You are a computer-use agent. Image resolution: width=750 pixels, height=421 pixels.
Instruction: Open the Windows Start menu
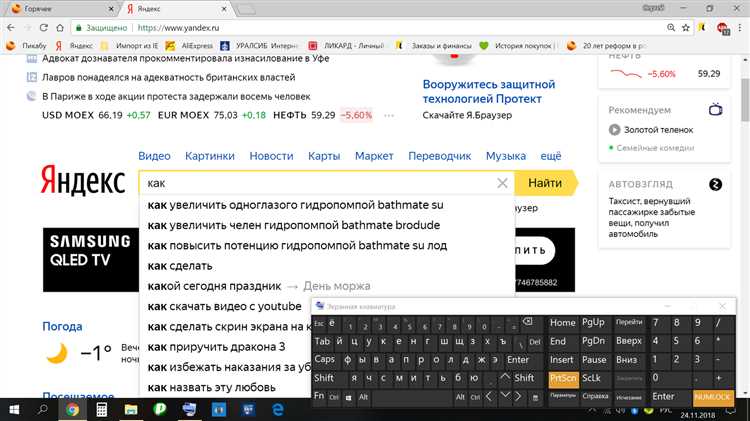pos(14,410)
